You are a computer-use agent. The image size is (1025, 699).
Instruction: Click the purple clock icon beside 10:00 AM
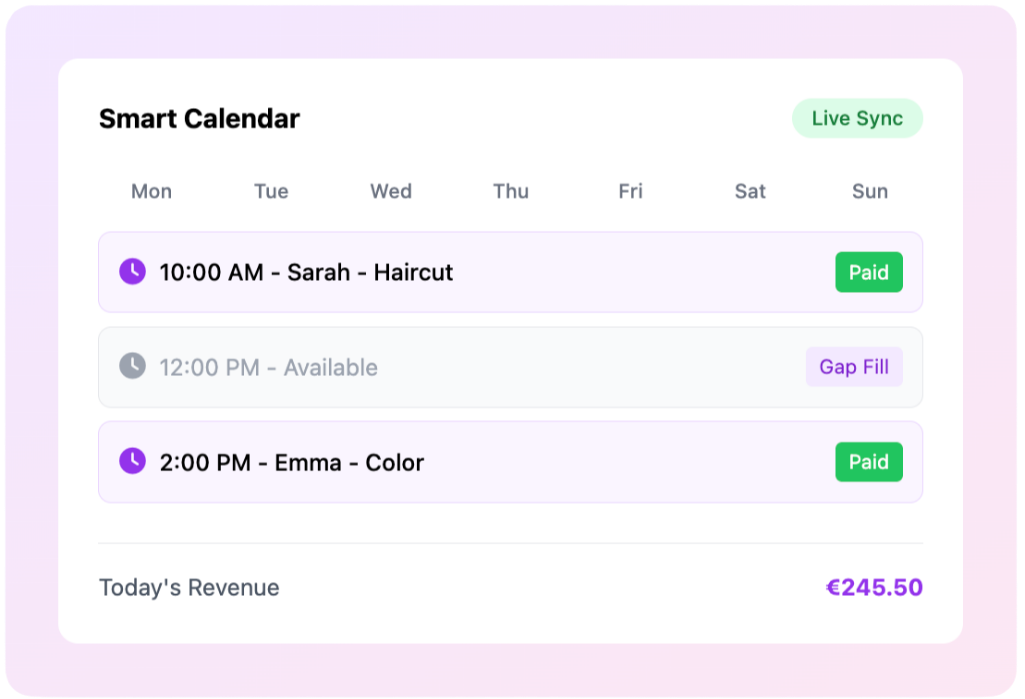coord(132,272)
